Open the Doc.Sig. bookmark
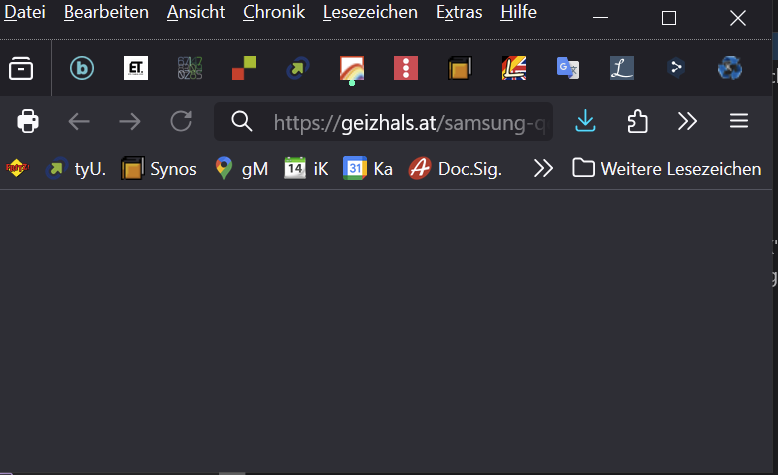The width and height of the screenshot is (778, 475). click(456, 169)
